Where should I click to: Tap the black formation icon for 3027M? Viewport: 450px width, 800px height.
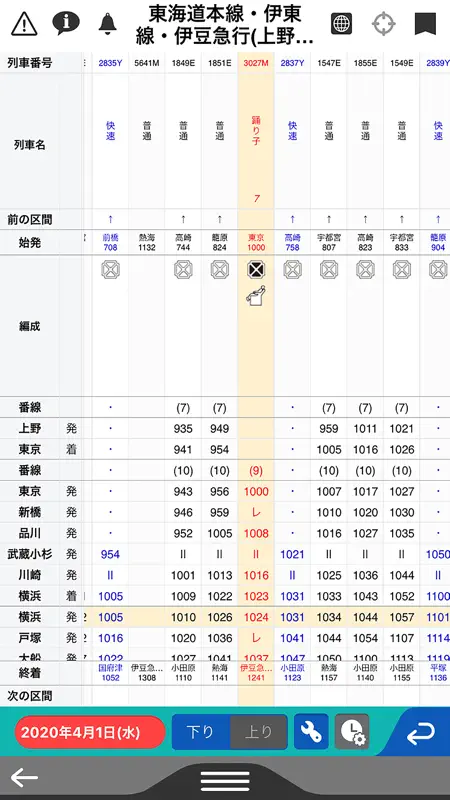click(x=256, y=269)
